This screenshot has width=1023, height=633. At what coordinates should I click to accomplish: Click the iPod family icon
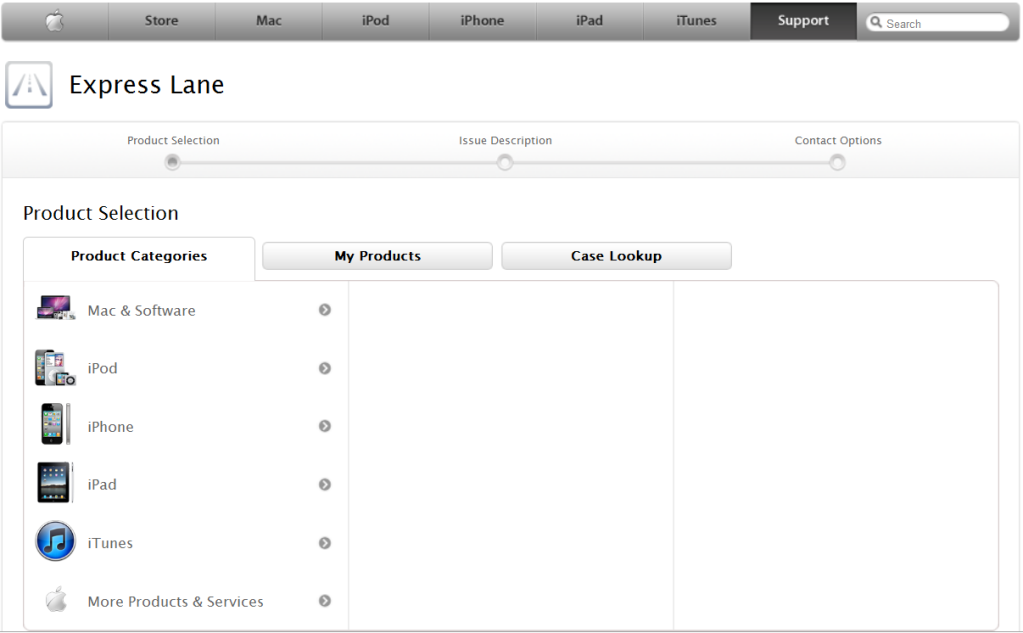click(x=55, y=367)
